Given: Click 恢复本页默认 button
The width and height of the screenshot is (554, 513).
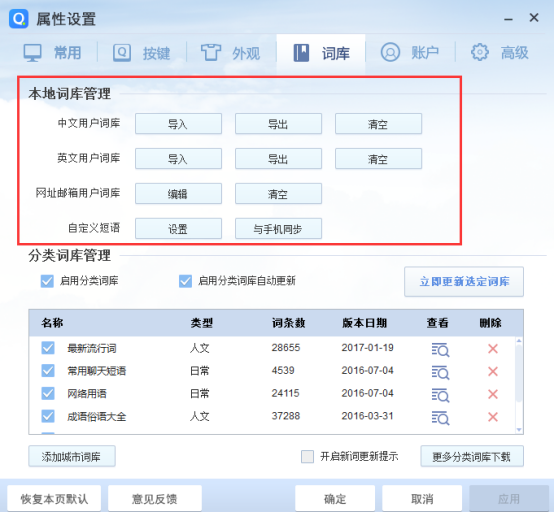Looking at the screenshot, I should point(54,499).
